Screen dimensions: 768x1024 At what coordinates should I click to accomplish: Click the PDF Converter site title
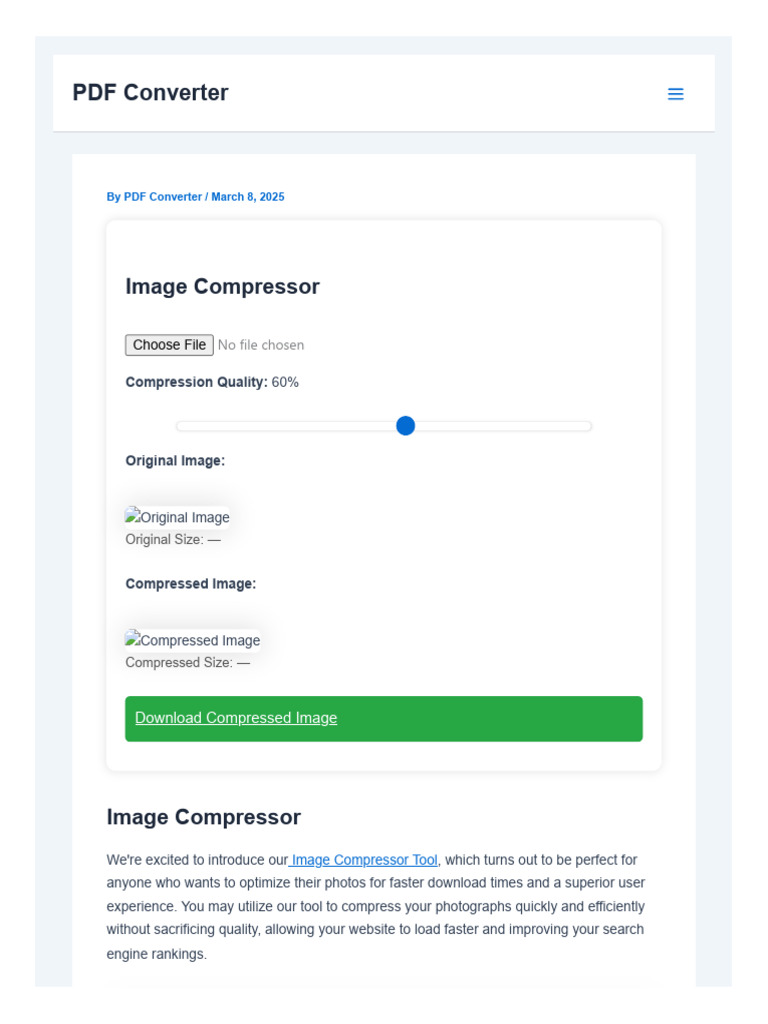coord(150,93)
